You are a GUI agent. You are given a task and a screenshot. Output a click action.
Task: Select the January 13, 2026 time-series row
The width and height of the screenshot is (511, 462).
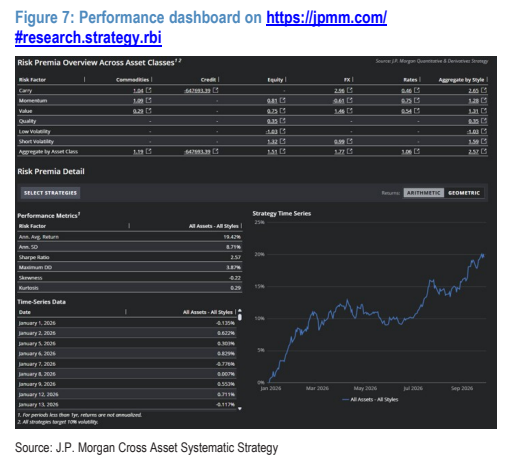click(x=127, y=404)
